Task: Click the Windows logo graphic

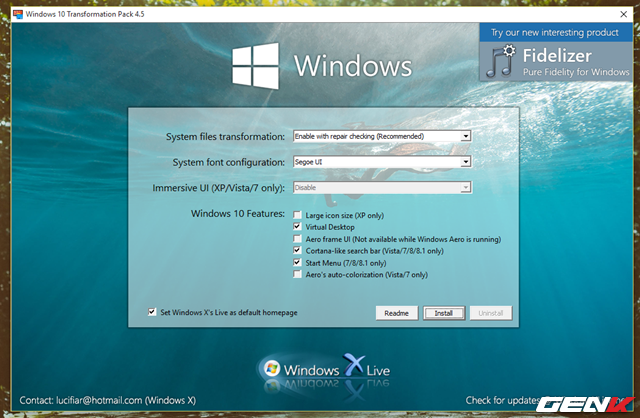Action: point(256,66)
